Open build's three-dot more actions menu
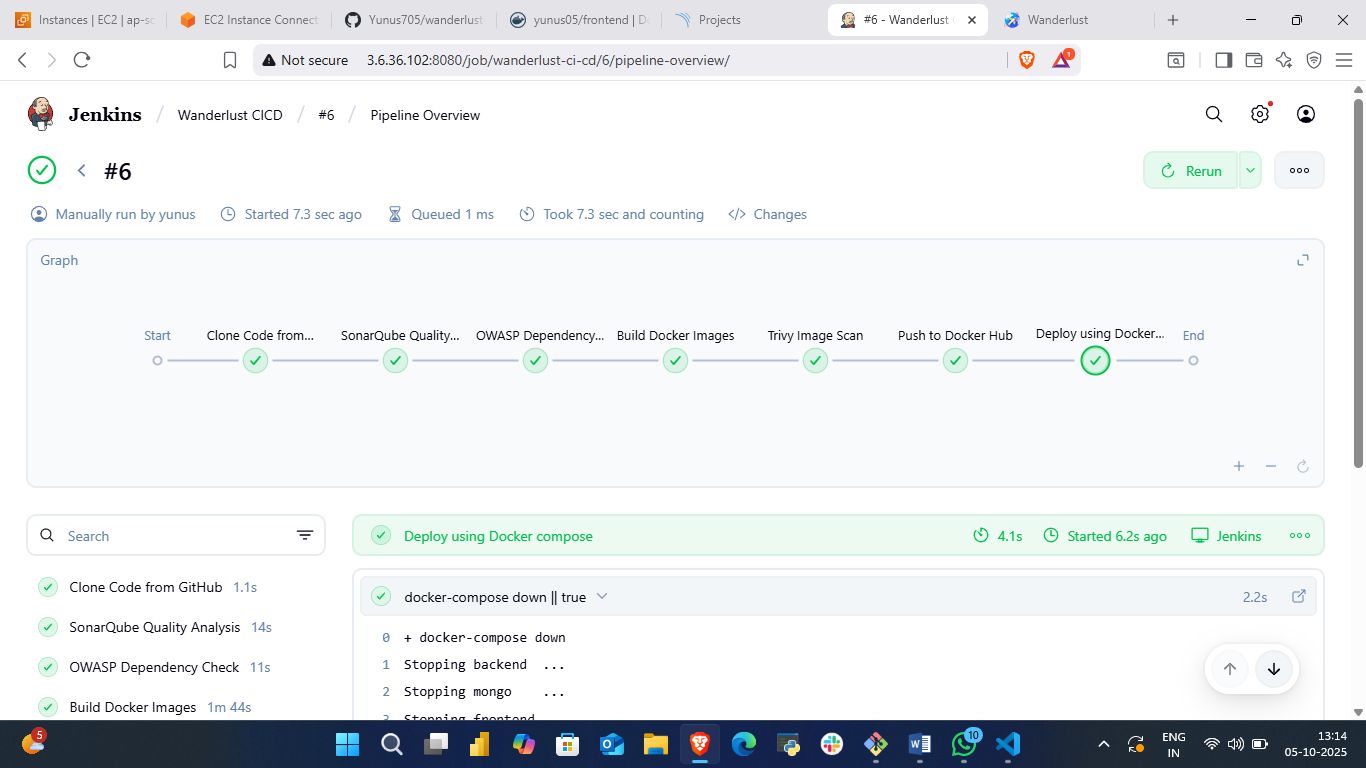 [1299, 171]
